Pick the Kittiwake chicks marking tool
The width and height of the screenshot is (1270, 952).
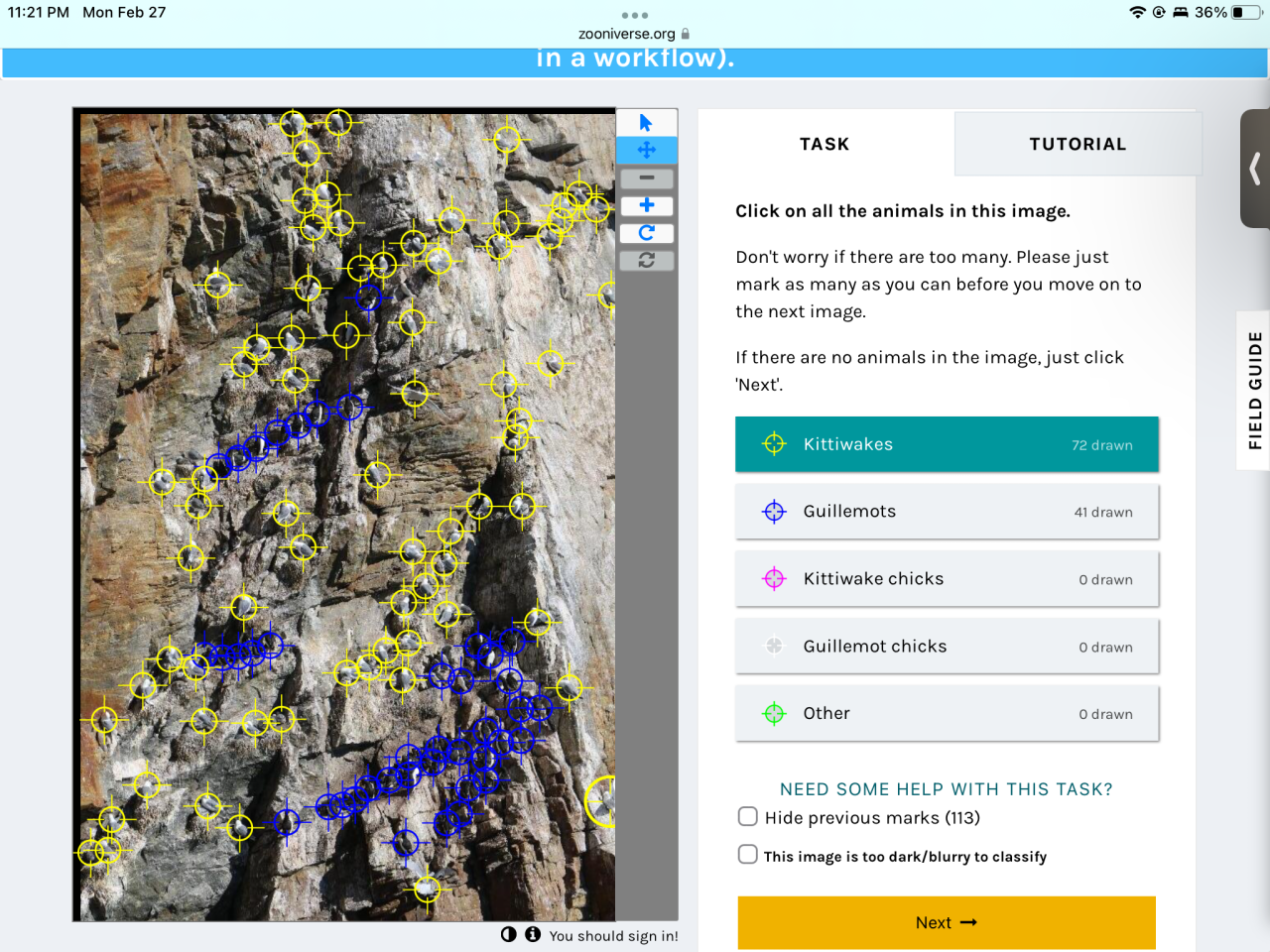(x=947, y=579)
